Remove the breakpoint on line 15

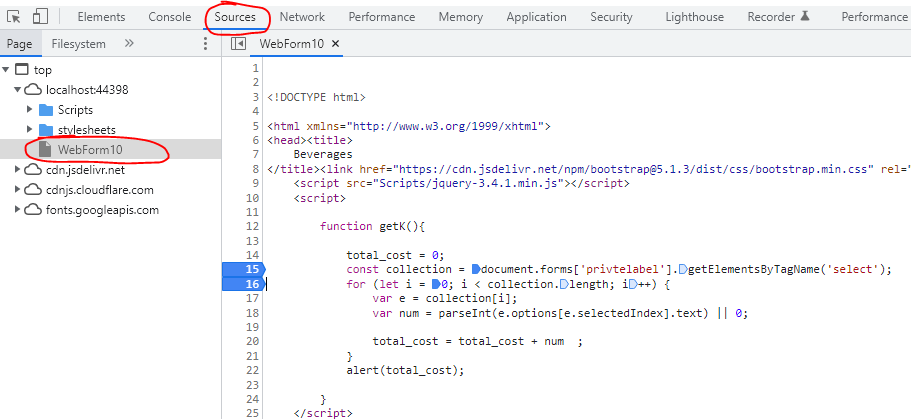[243, 269]
